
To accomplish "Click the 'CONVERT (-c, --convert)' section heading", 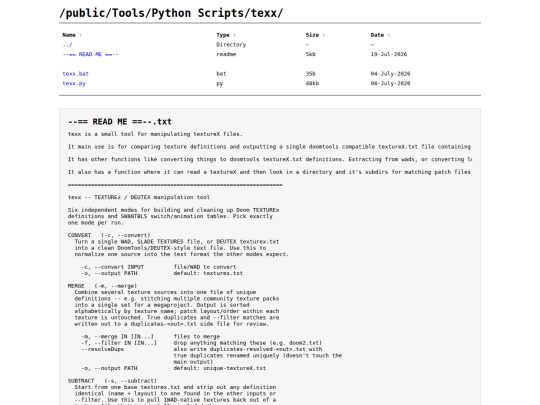I will (x=109, y=235).
